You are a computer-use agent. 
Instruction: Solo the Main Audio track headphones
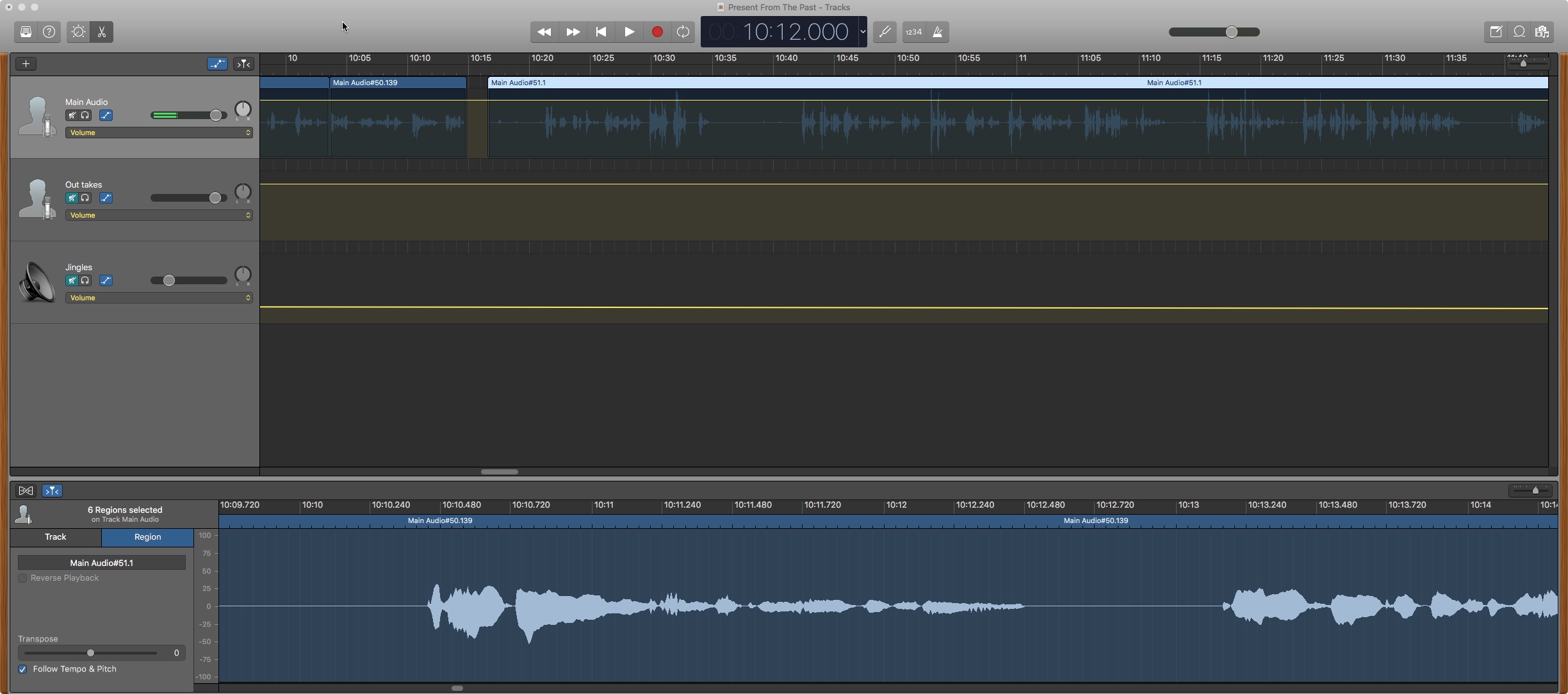click(x=85, y=115)
